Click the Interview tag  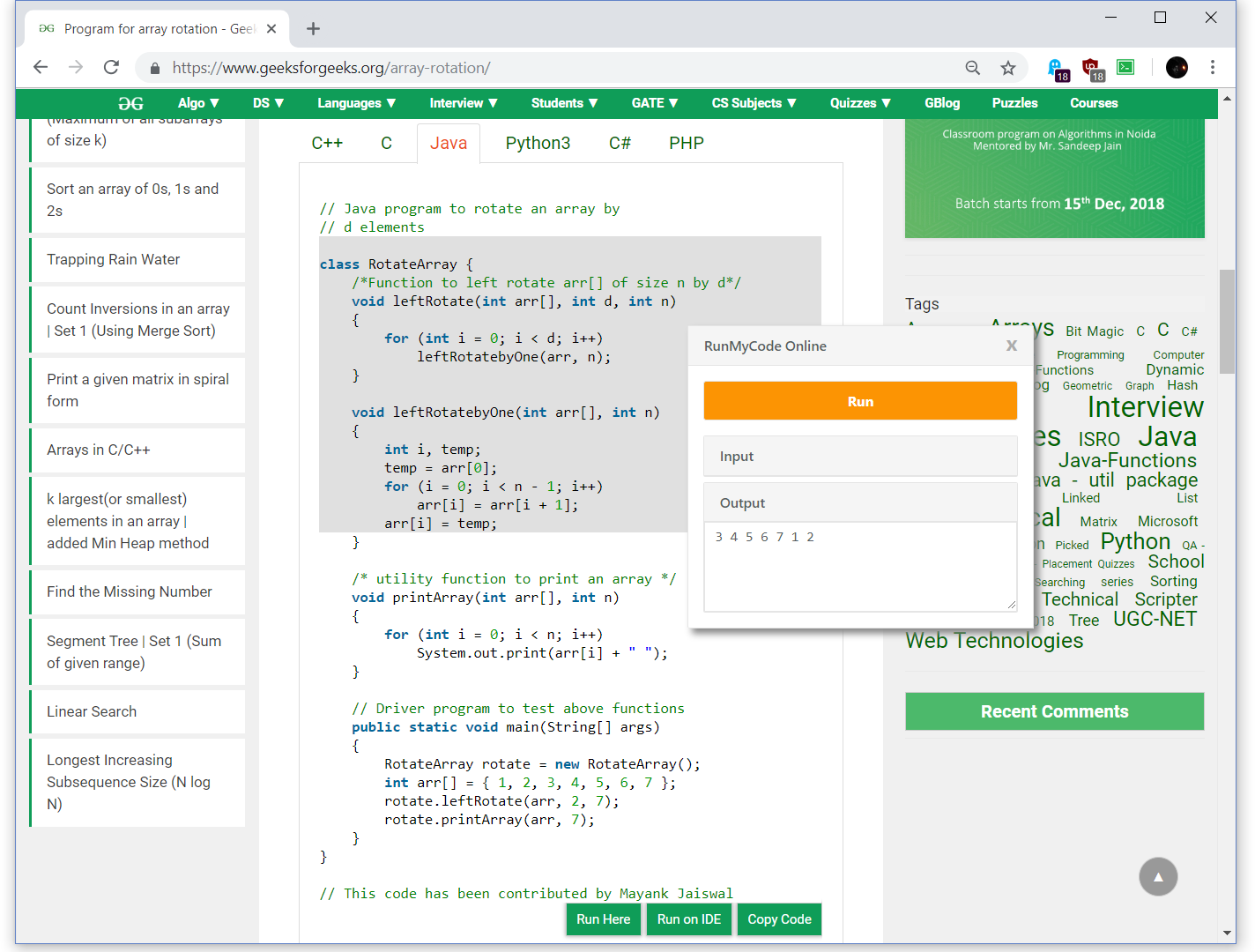coord(1145,407)
